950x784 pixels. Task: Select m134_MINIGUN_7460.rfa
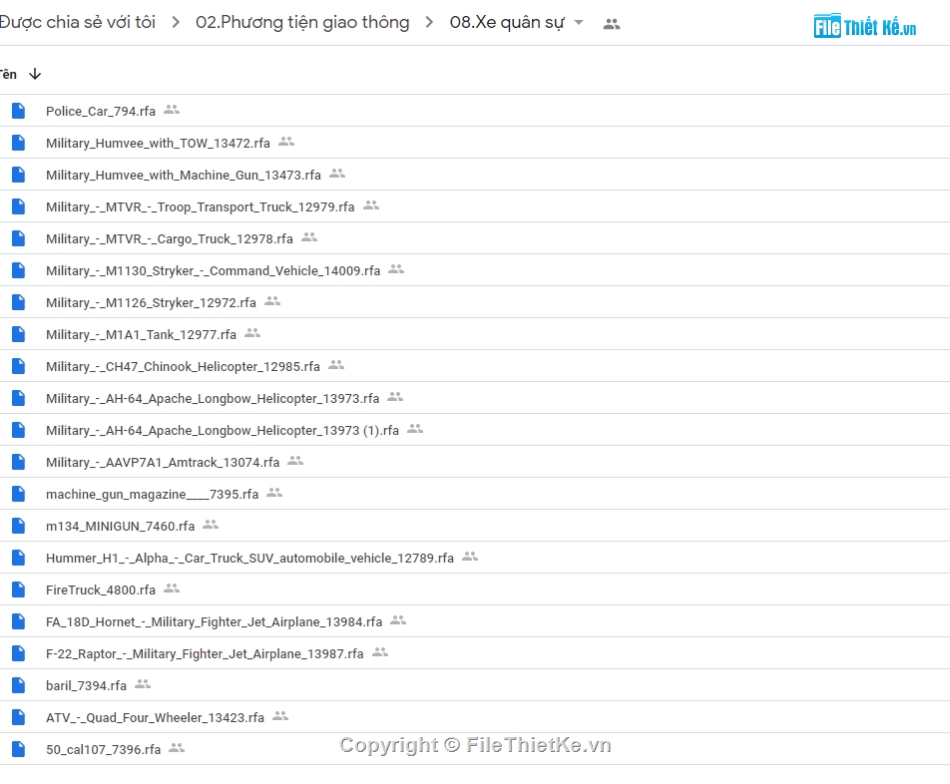(121, 527)
